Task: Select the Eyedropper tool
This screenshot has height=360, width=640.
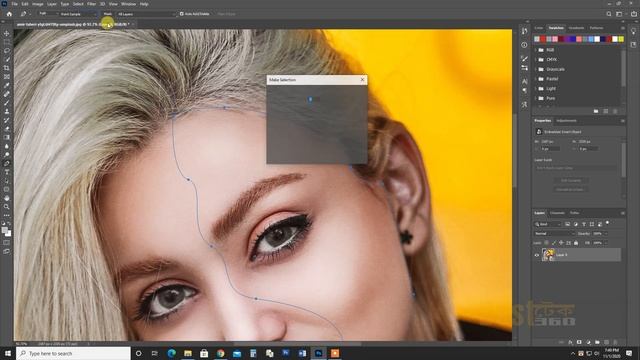Action: [x=7, y=85]
